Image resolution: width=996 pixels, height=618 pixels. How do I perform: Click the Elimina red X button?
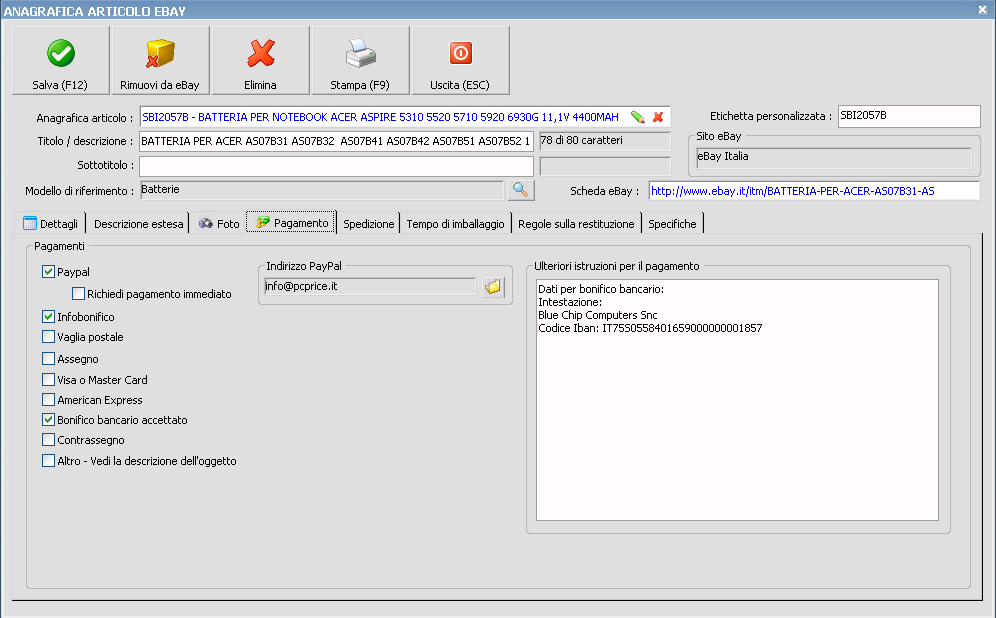click(x=260, y=60)
